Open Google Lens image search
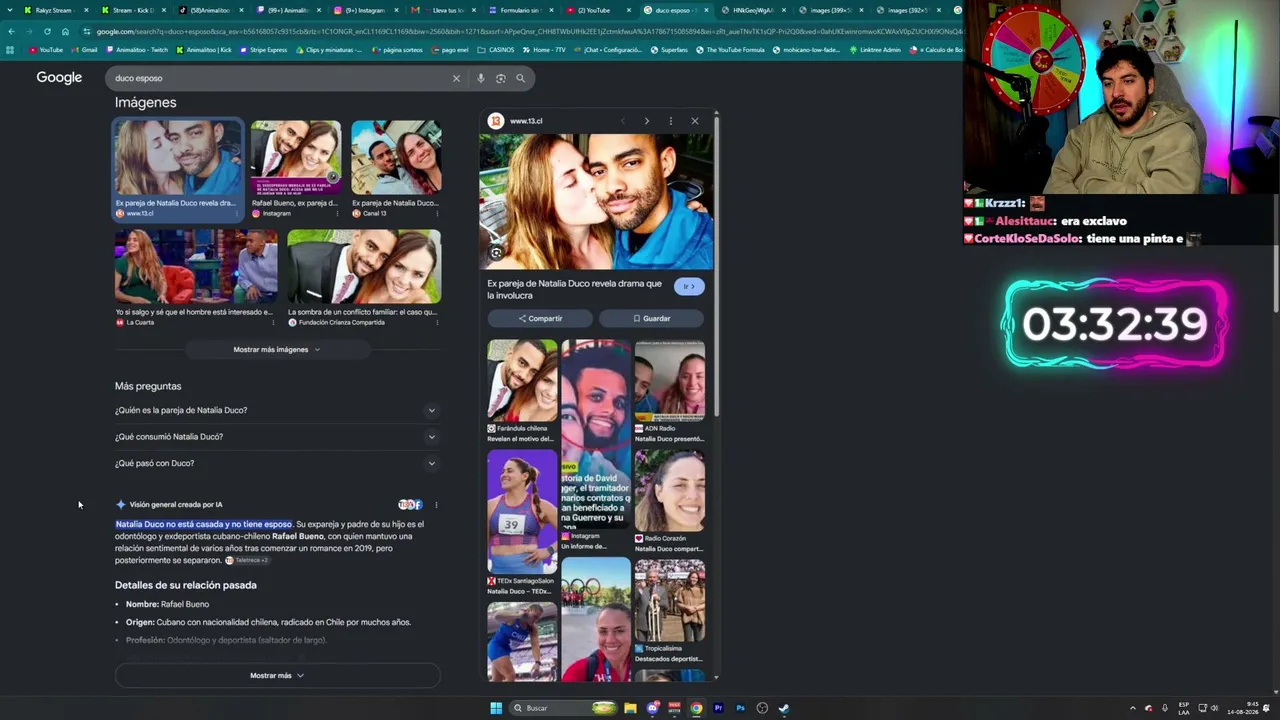The height and width of the screenshot is (720, 1280). [500, 78]
